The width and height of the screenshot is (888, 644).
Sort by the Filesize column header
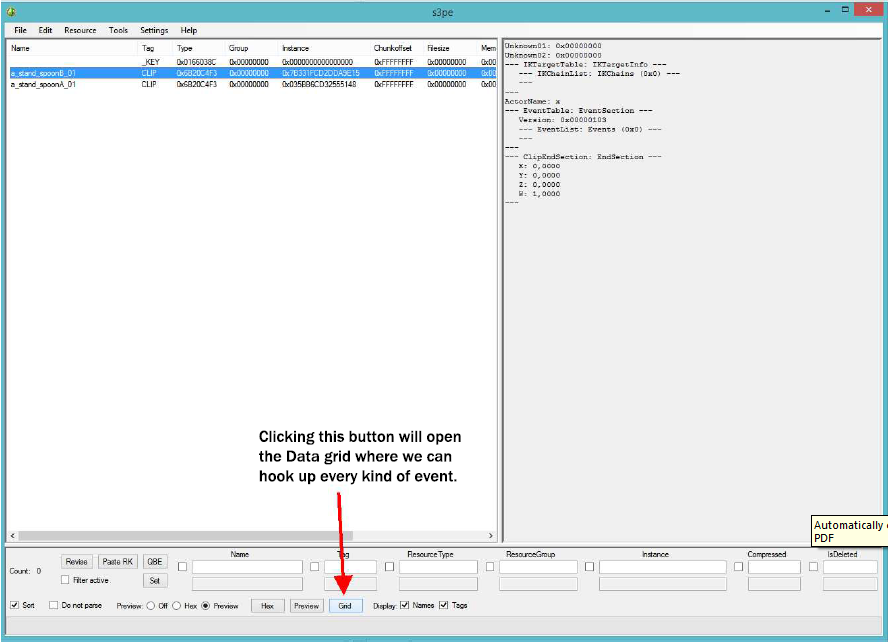click(451, 48)
